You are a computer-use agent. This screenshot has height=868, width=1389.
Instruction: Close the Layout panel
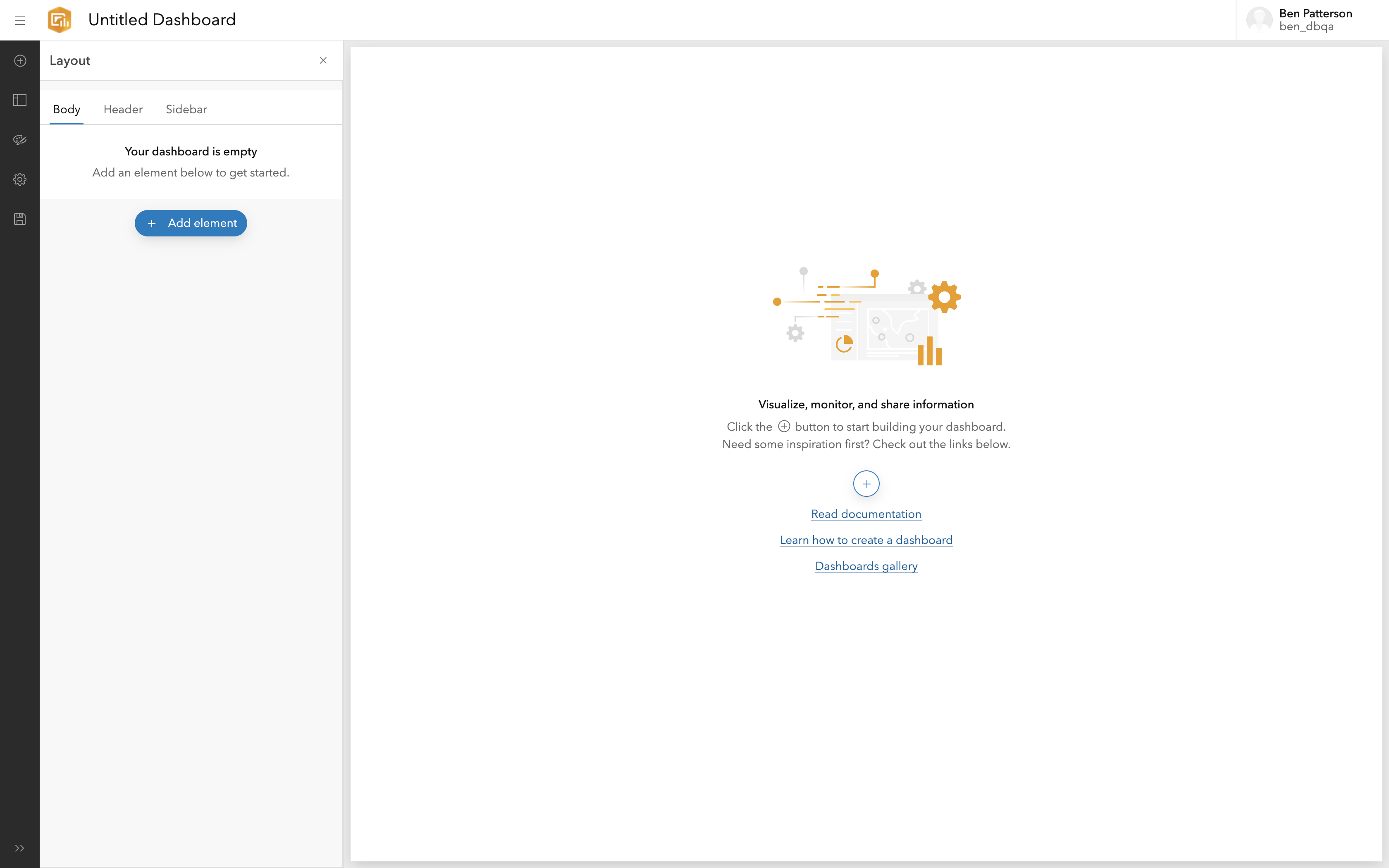click(x=323, y=60)
